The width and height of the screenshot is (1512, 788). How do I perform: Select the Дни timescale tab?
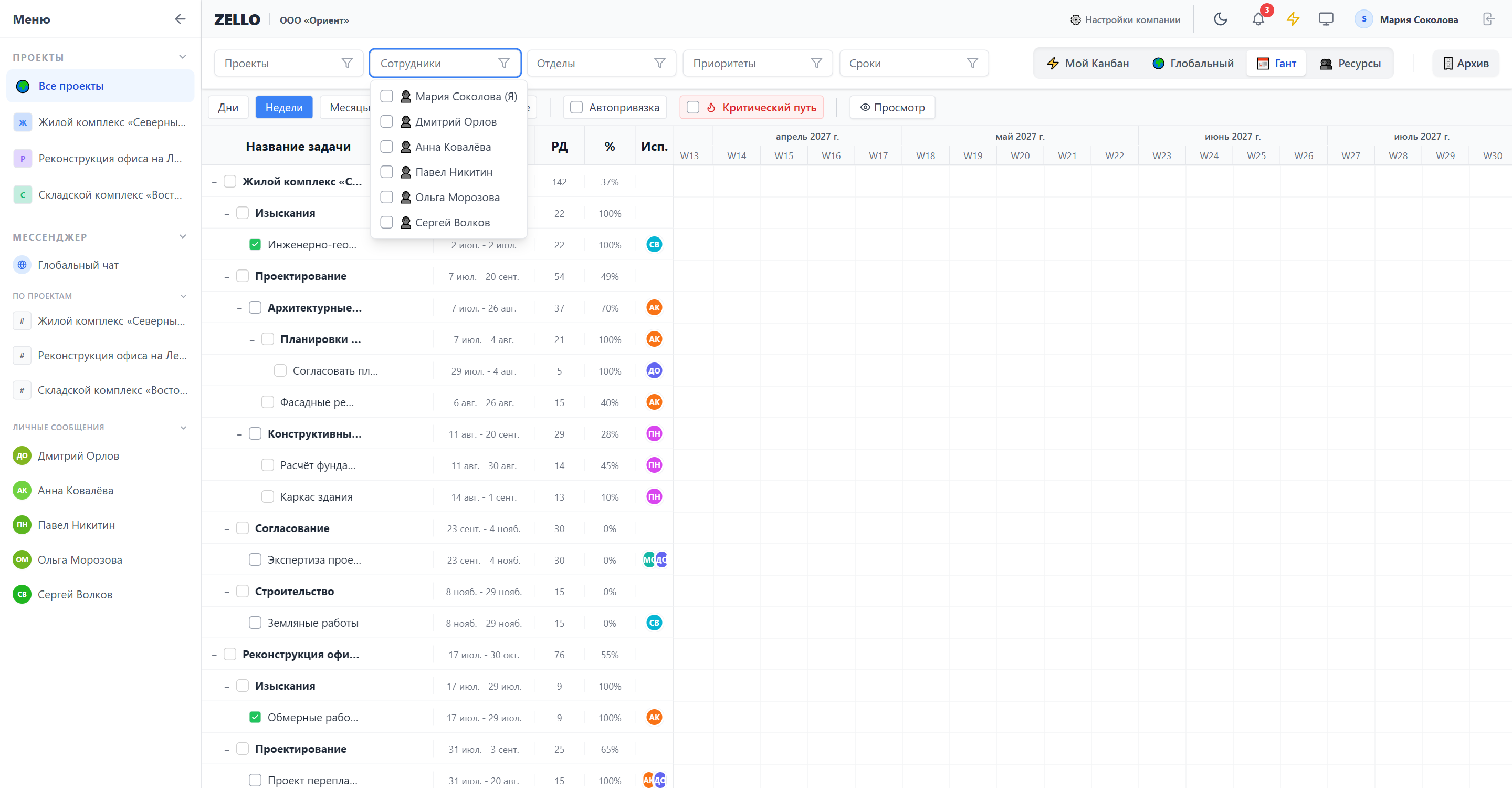pyautogui.click(x=228, y=108)
